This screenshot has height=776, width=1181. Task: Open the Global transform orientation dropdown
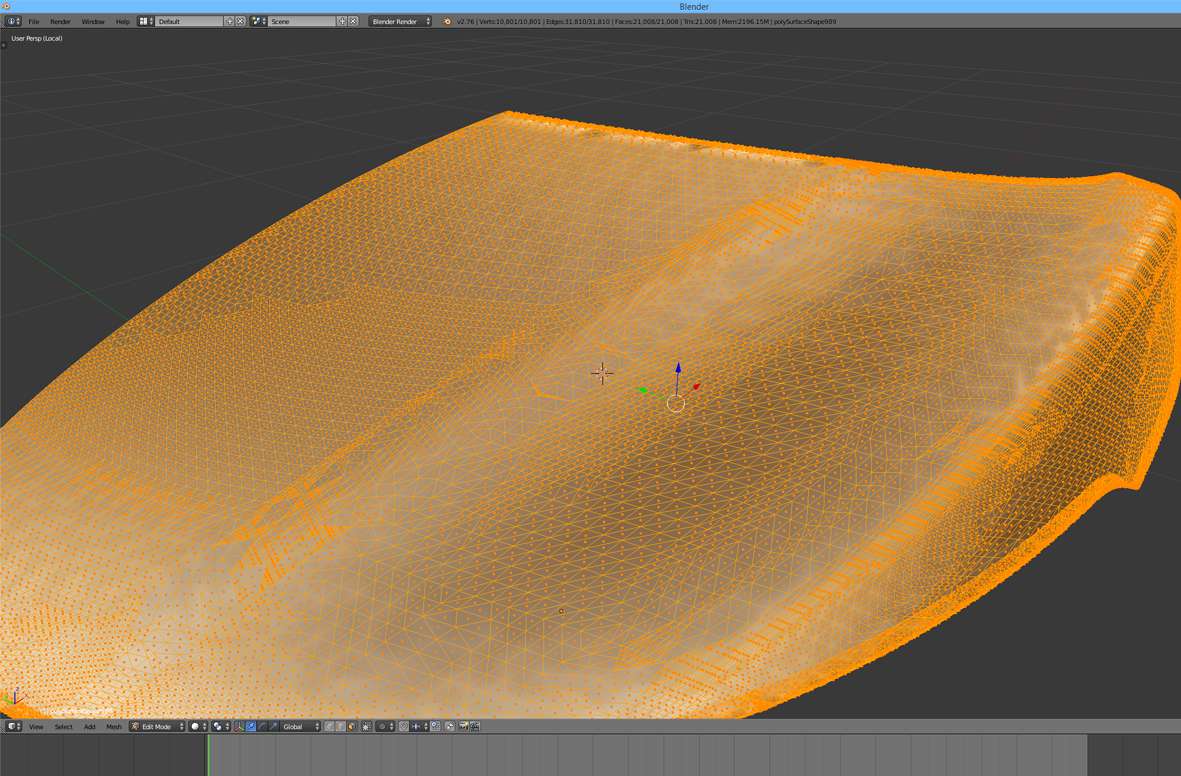(x=300, y=726)
